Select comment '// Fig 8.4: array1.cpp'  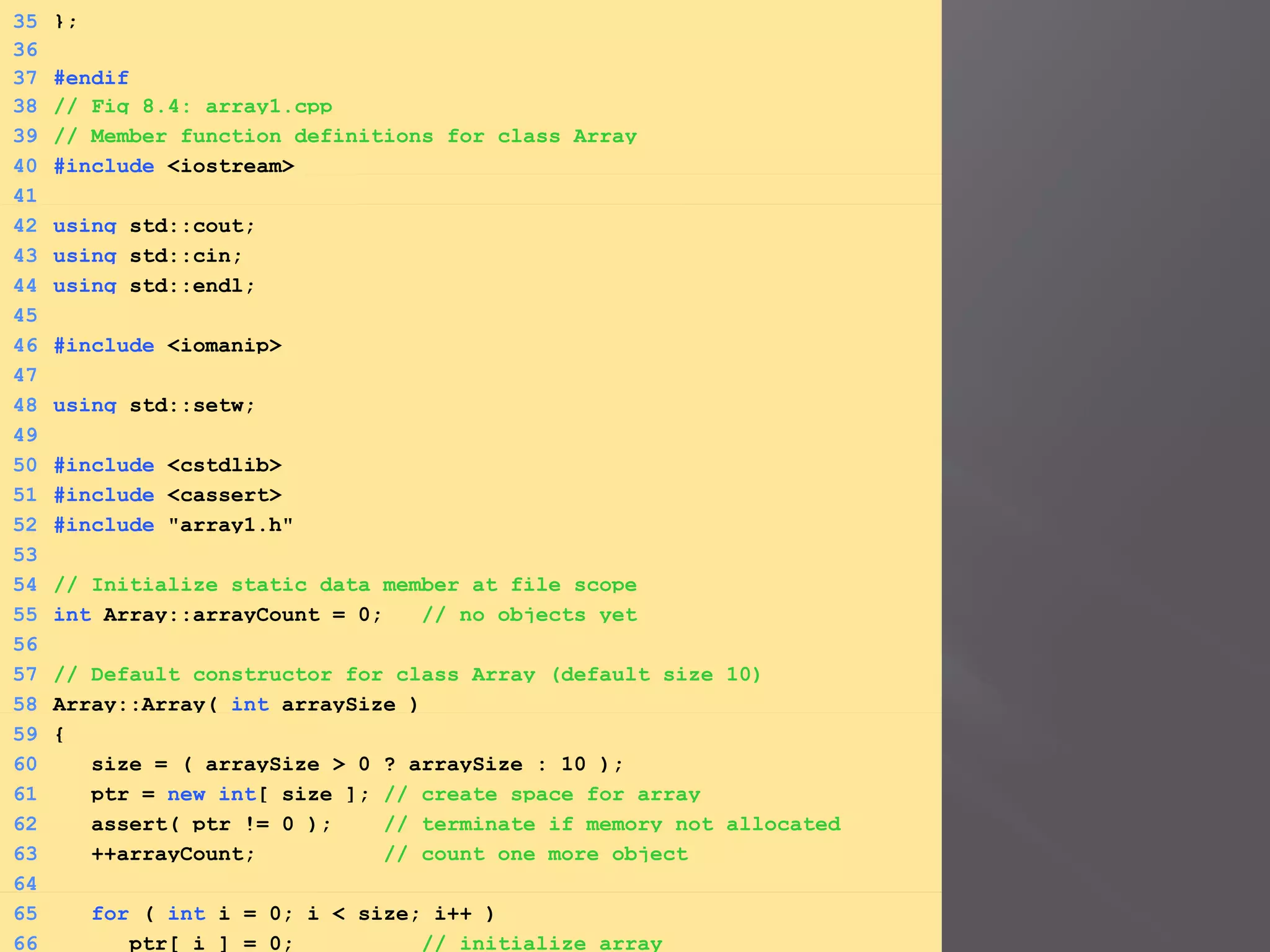193,107
